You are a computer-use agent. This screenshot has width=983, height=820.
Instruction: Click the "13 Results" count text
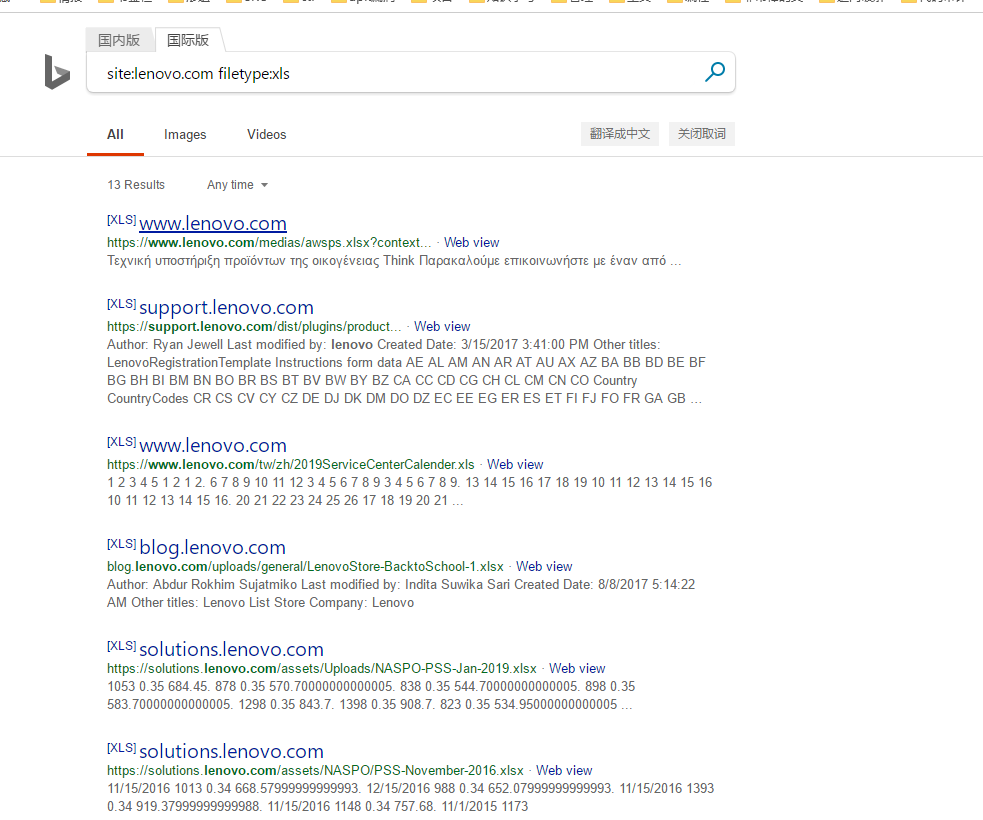pyautogui.click(x=136, y=185)
